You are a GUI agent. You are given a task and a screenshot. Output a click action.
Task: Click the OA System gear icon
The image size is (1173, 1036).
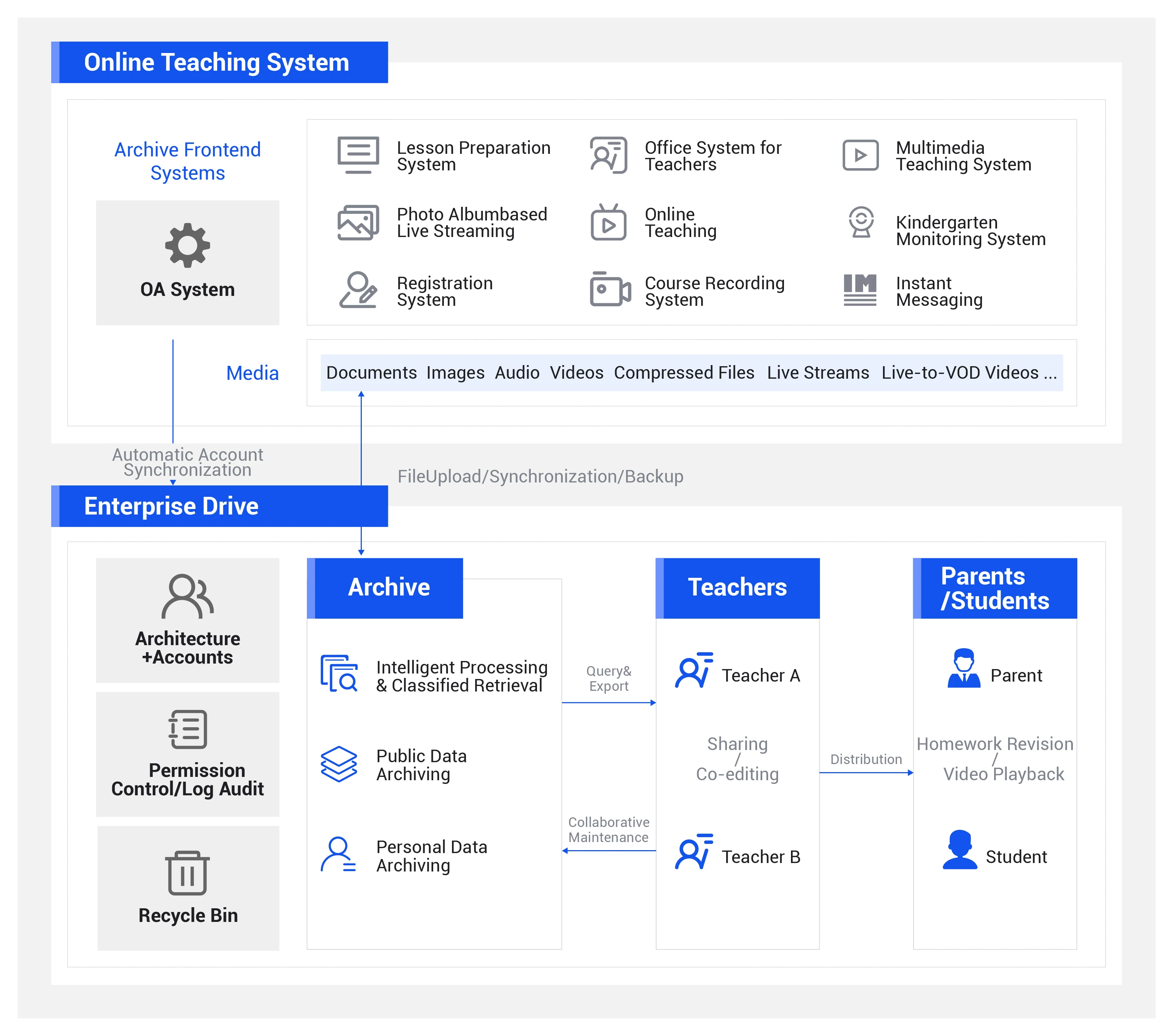(187, 245)
